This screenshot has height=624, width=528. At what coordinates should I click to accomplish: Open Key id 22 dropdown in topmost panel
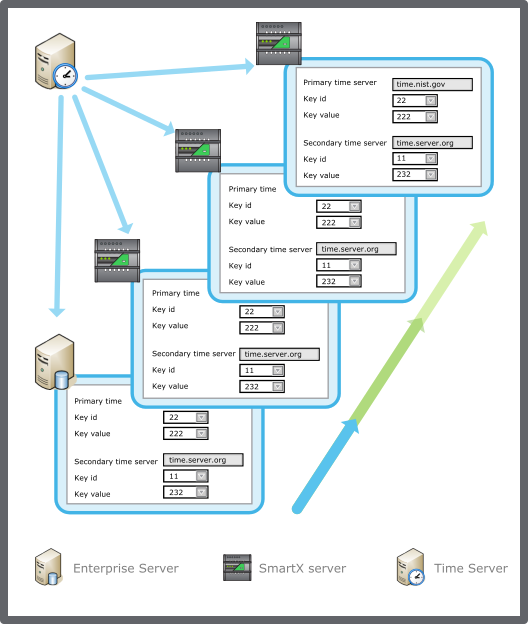[x=431, y=100]
